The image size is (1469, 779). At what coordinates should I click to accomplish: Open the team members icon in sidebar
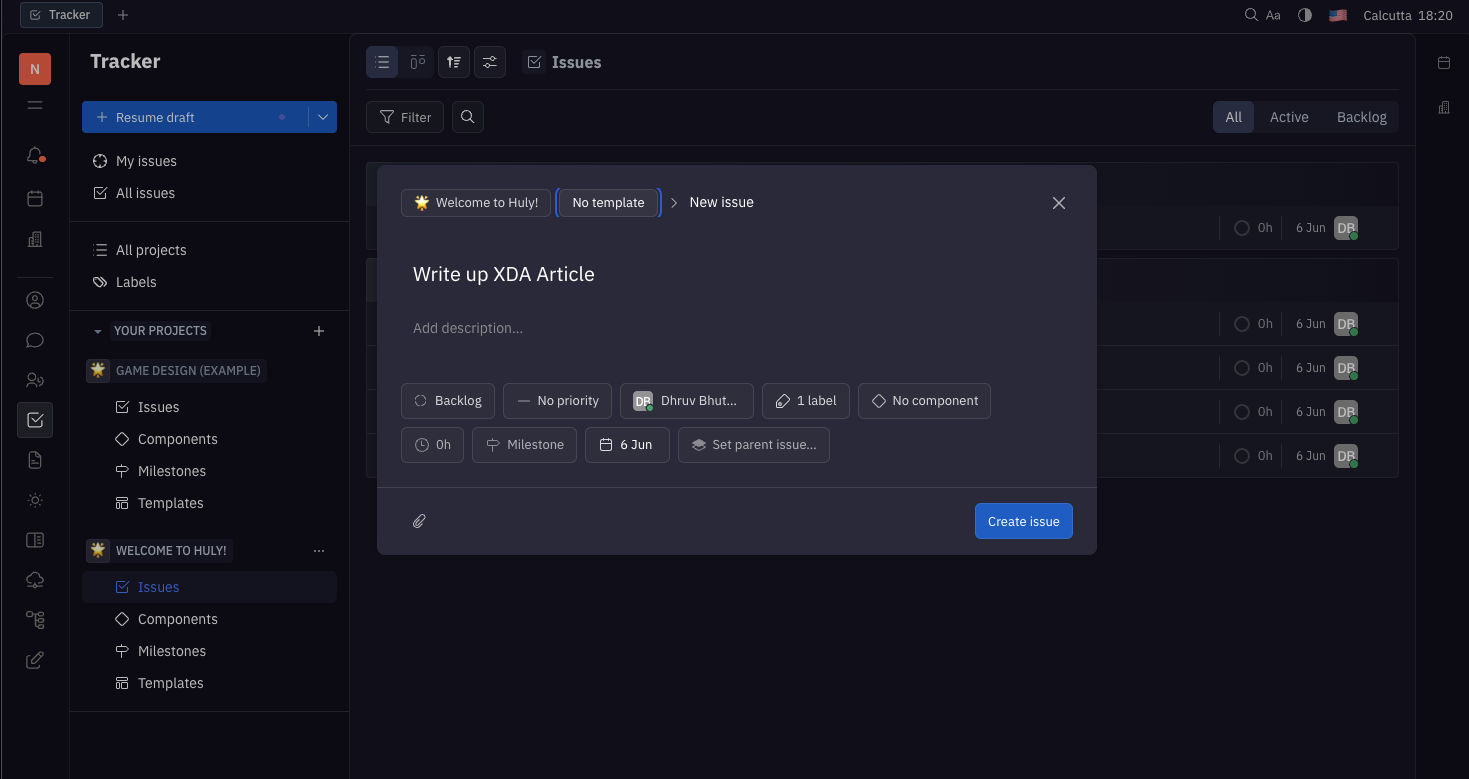click(x=35, y=380)
